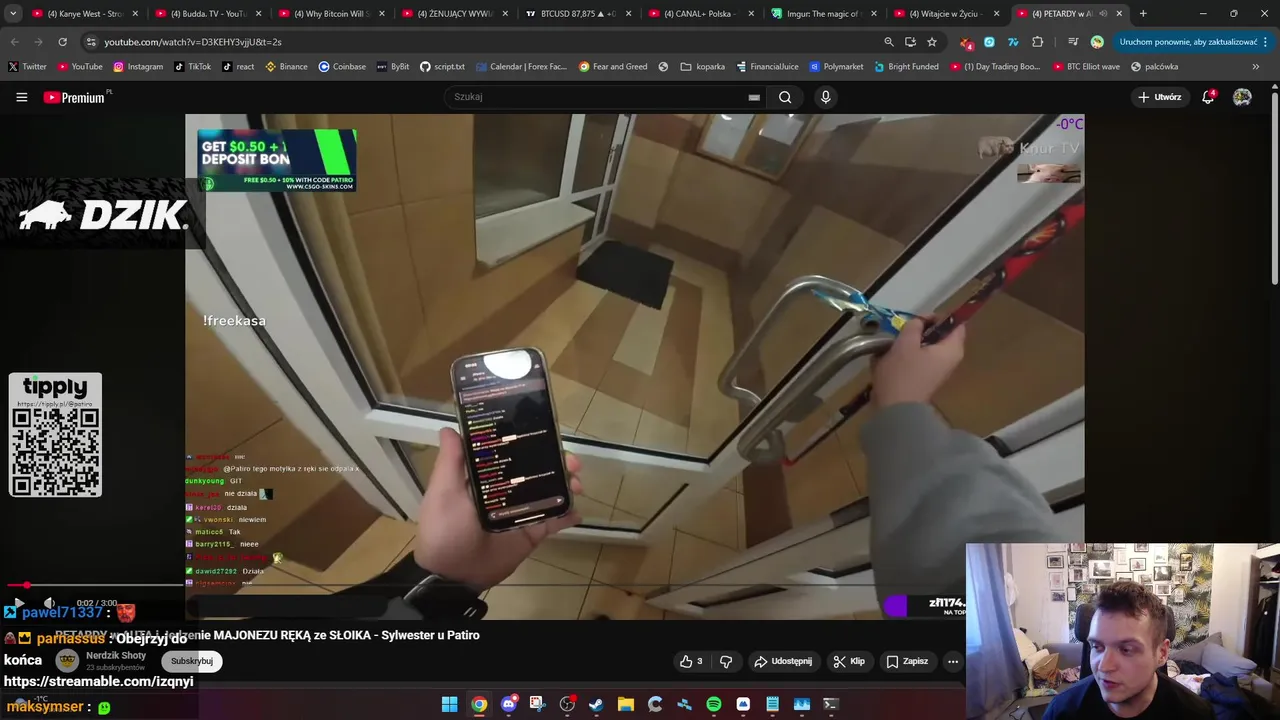Open the zoom magnifier in address bar

888,42
